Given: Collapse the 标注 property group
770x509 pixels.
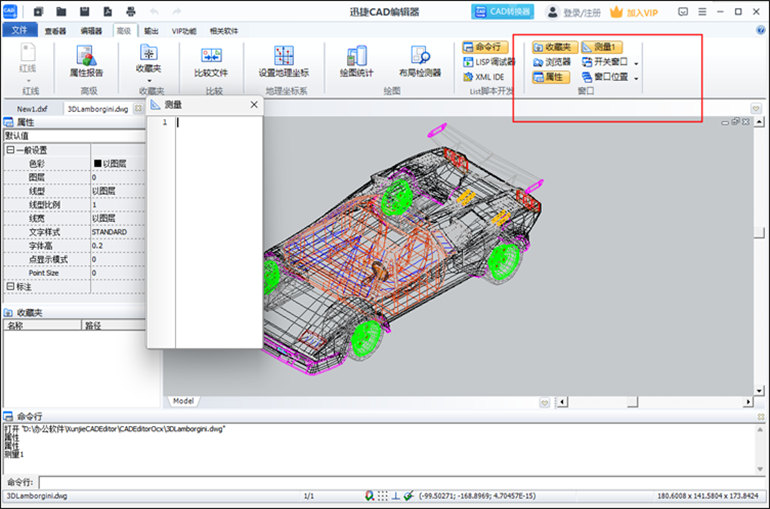Looking at the screenshot, I should point(10,286).
